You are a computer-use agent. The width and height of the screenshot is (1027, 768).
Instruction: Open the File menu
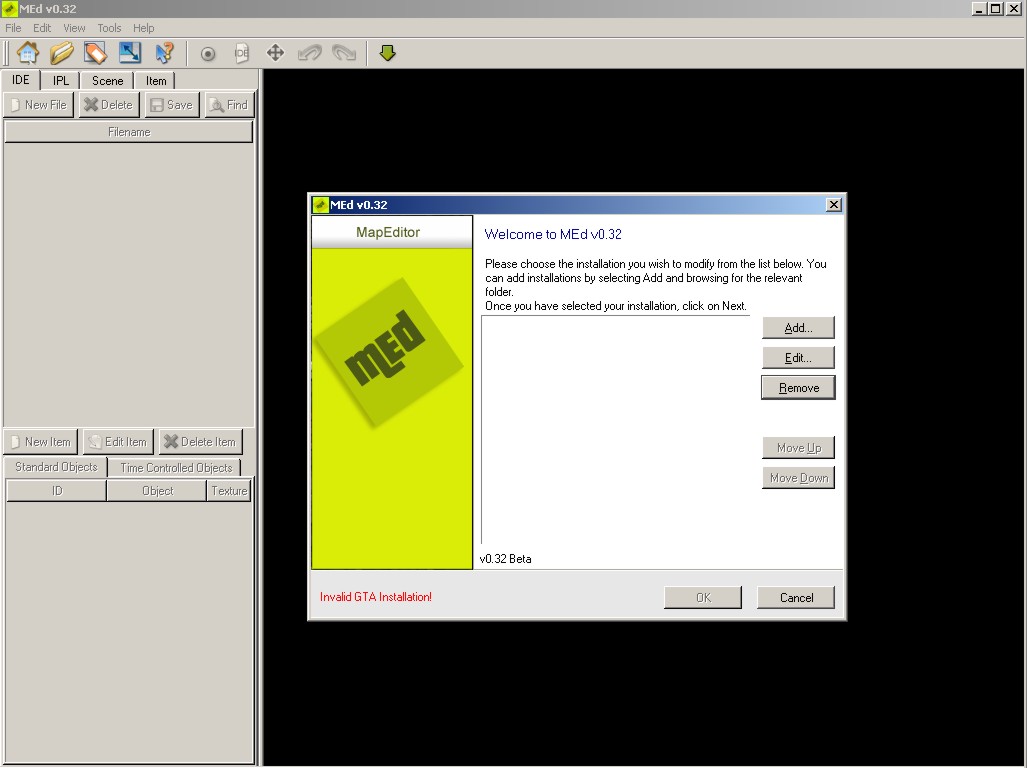(x=13, y=28)
